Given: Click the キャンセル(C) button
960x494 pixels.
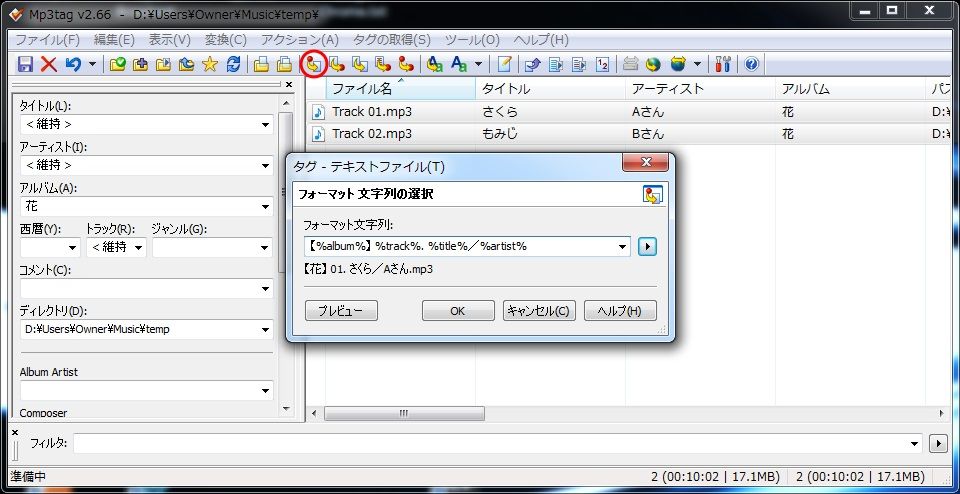Looking at the screenshot, I should coord(539,310).
